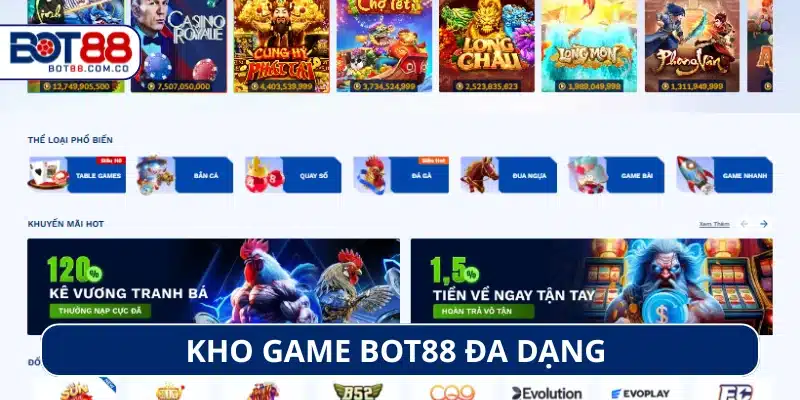The height and width of the screenshot is (400, 800).
Task: Select the Evoplay provider logo
Action: point(640,393)
